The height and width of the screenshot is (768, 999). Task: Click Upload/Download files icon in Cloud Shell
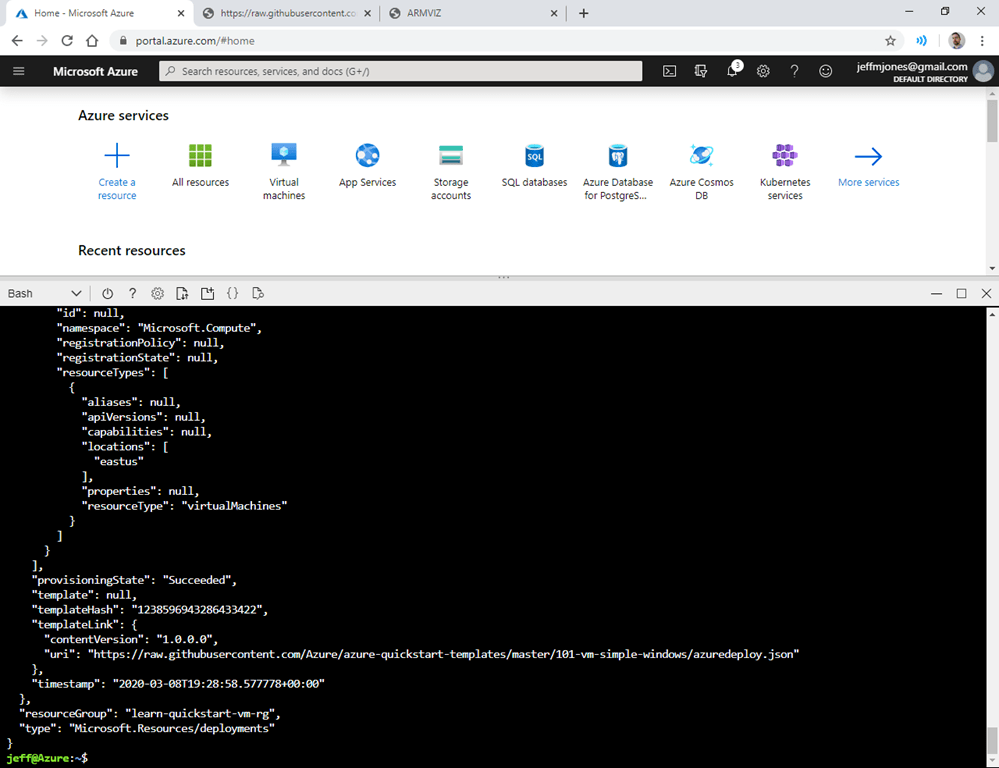pyautogui.click(x=182, y=293)
